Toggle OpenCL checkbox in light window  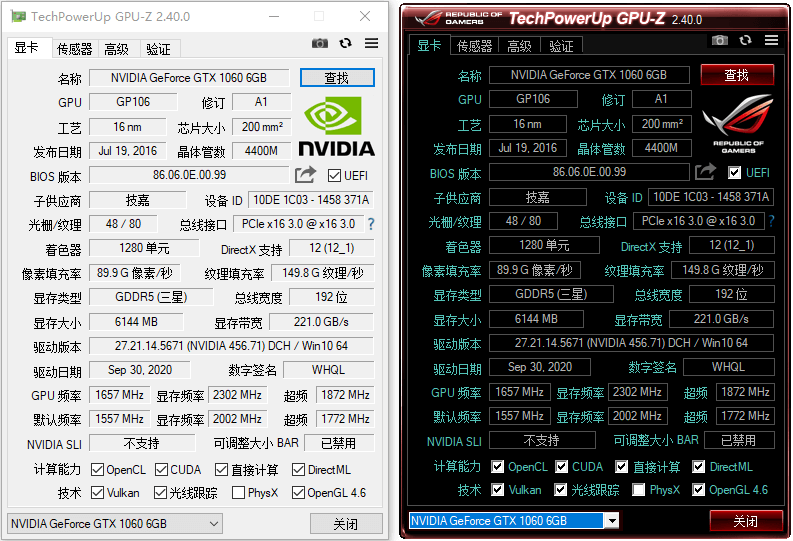pyautogui.click(x=97, y=470)
